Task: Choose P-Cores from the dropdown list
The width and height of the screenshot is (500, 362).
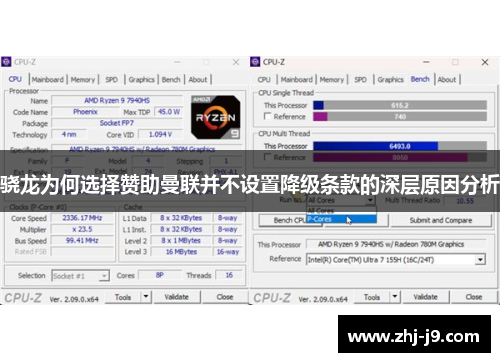Action: tap(341, 219)
